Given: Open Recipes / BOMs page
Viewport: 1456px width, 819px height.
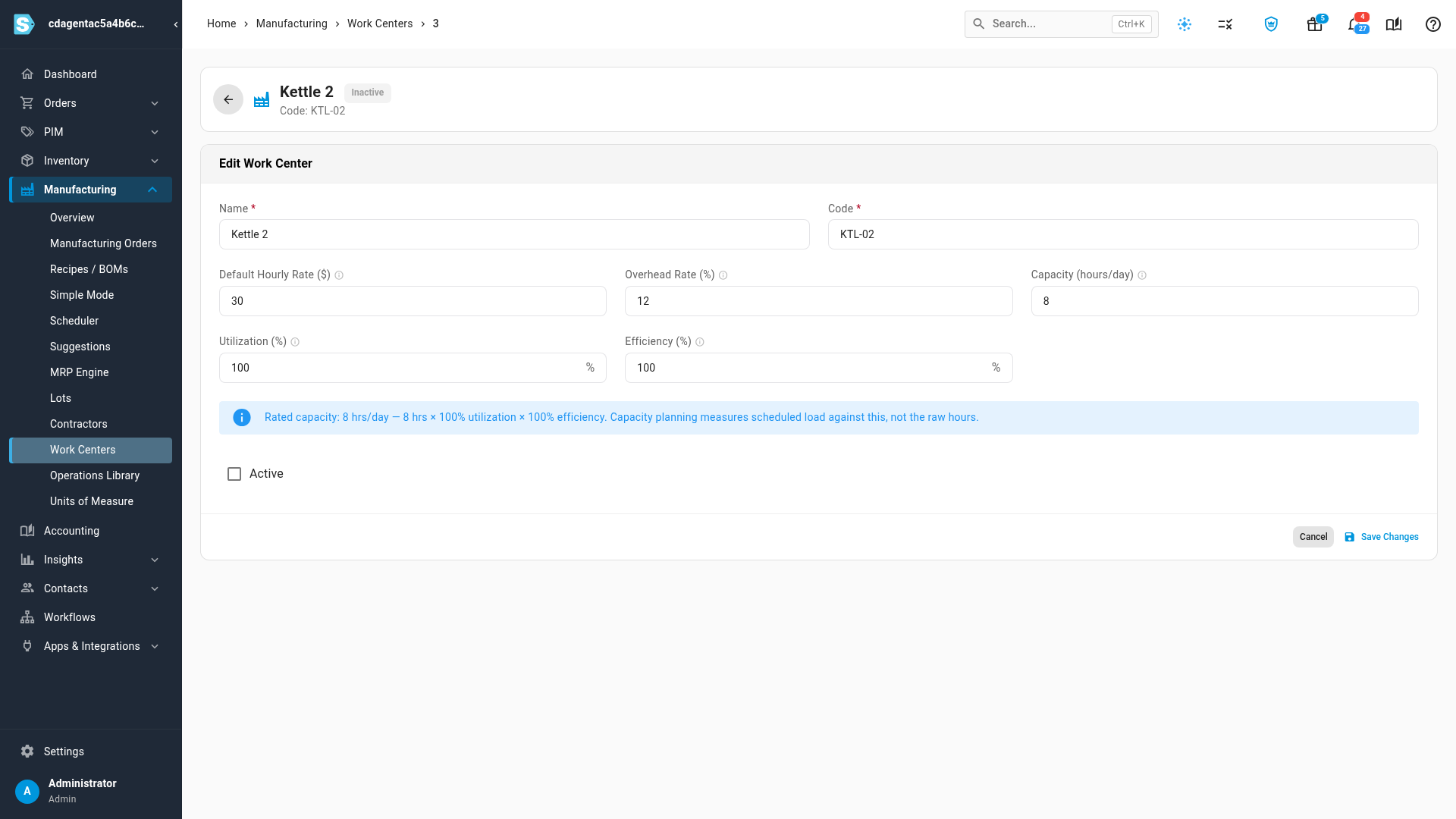Looking at the screenshot, I should pyautogui.click(x=91, y=269).
